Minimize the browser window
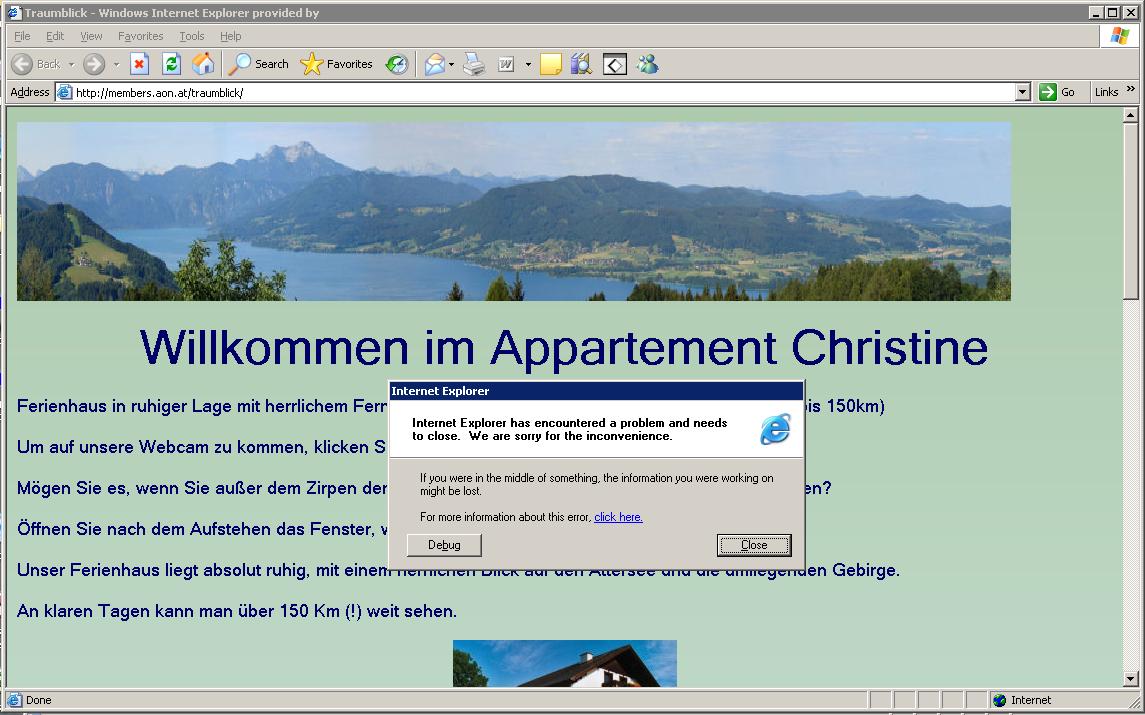Screen dimensions: 1145x715 point(1097,12)
